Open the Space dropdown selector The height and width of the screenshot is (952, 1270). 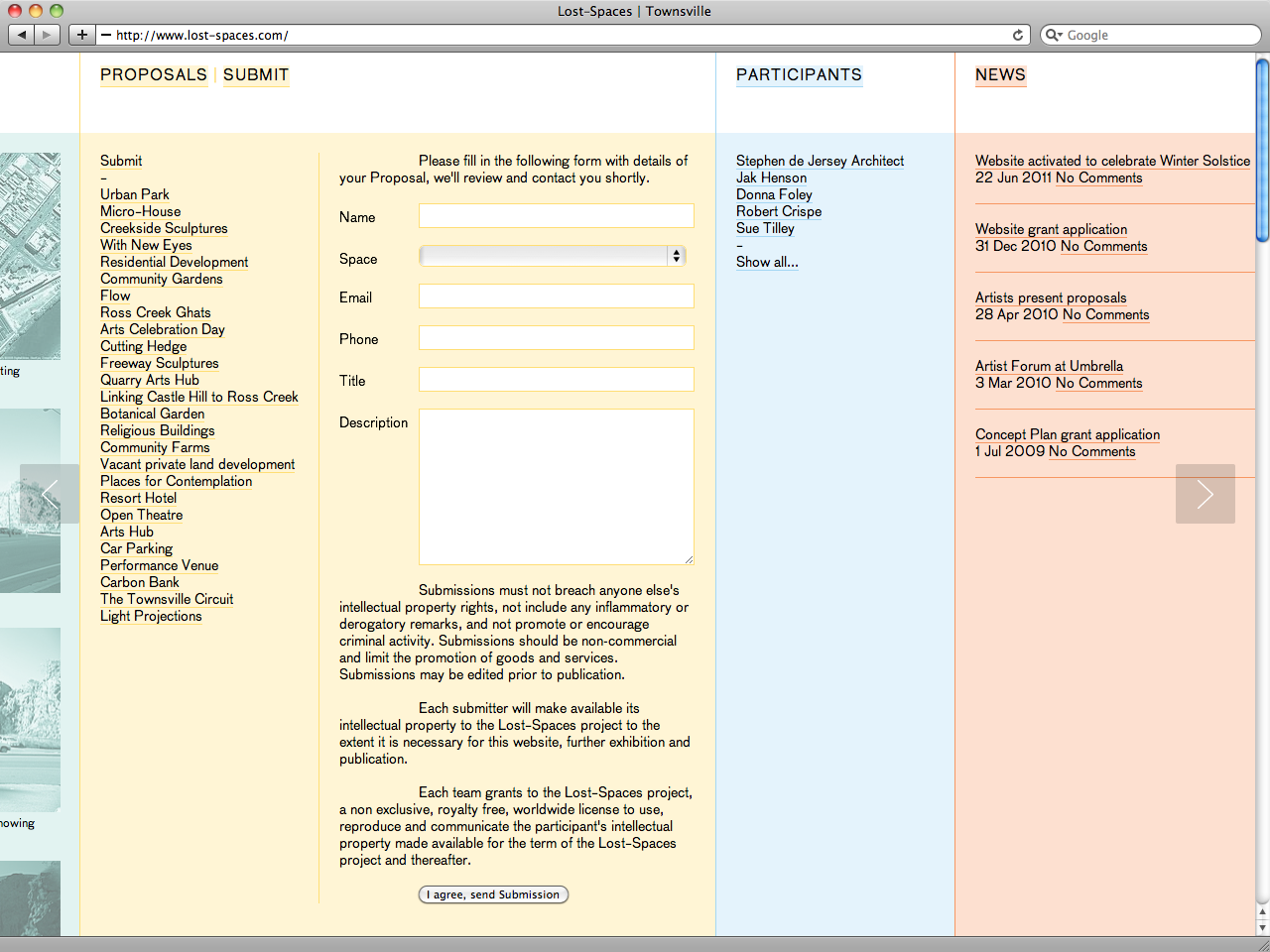[x=553, y=256]
